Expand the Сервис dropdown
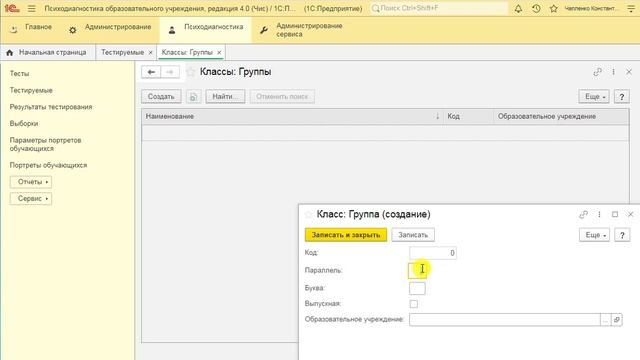640x360 pixels. [x=31, y=199]
